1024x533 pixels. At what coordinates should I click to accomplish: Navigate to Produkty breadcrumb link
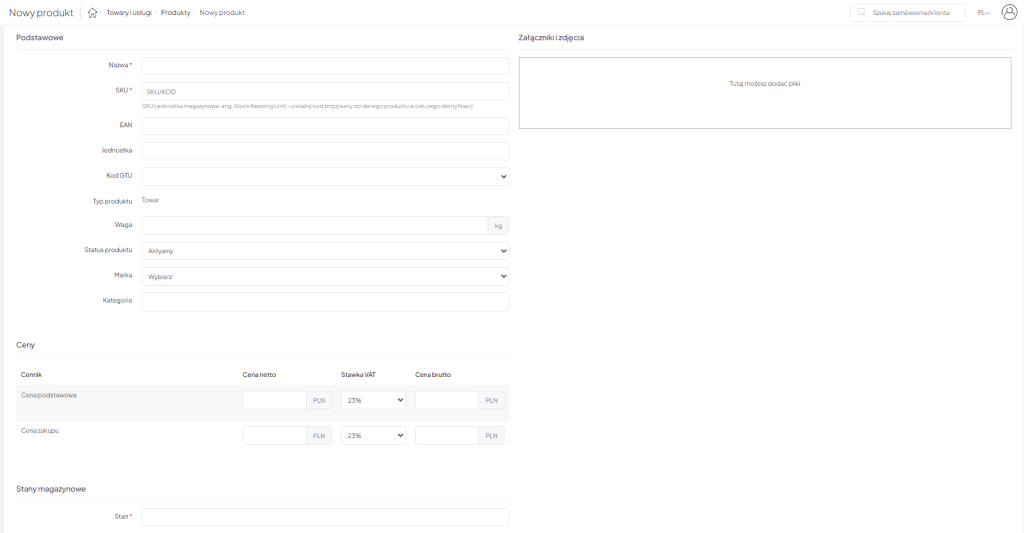pos(175,13)
